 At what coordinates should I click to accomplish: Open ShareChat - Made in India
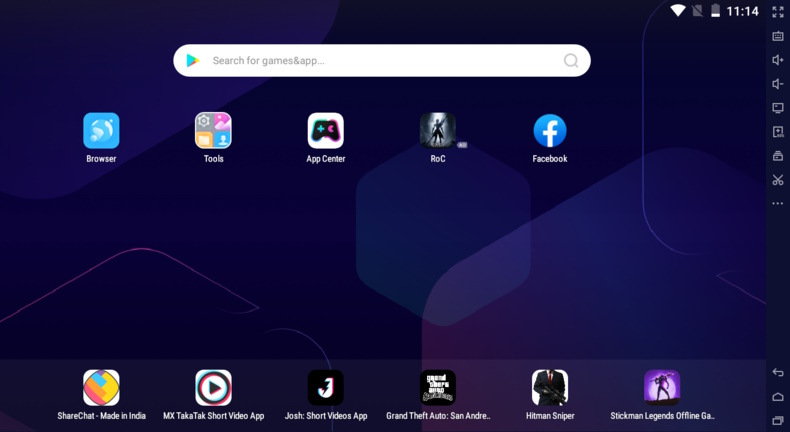pos(101,388)
